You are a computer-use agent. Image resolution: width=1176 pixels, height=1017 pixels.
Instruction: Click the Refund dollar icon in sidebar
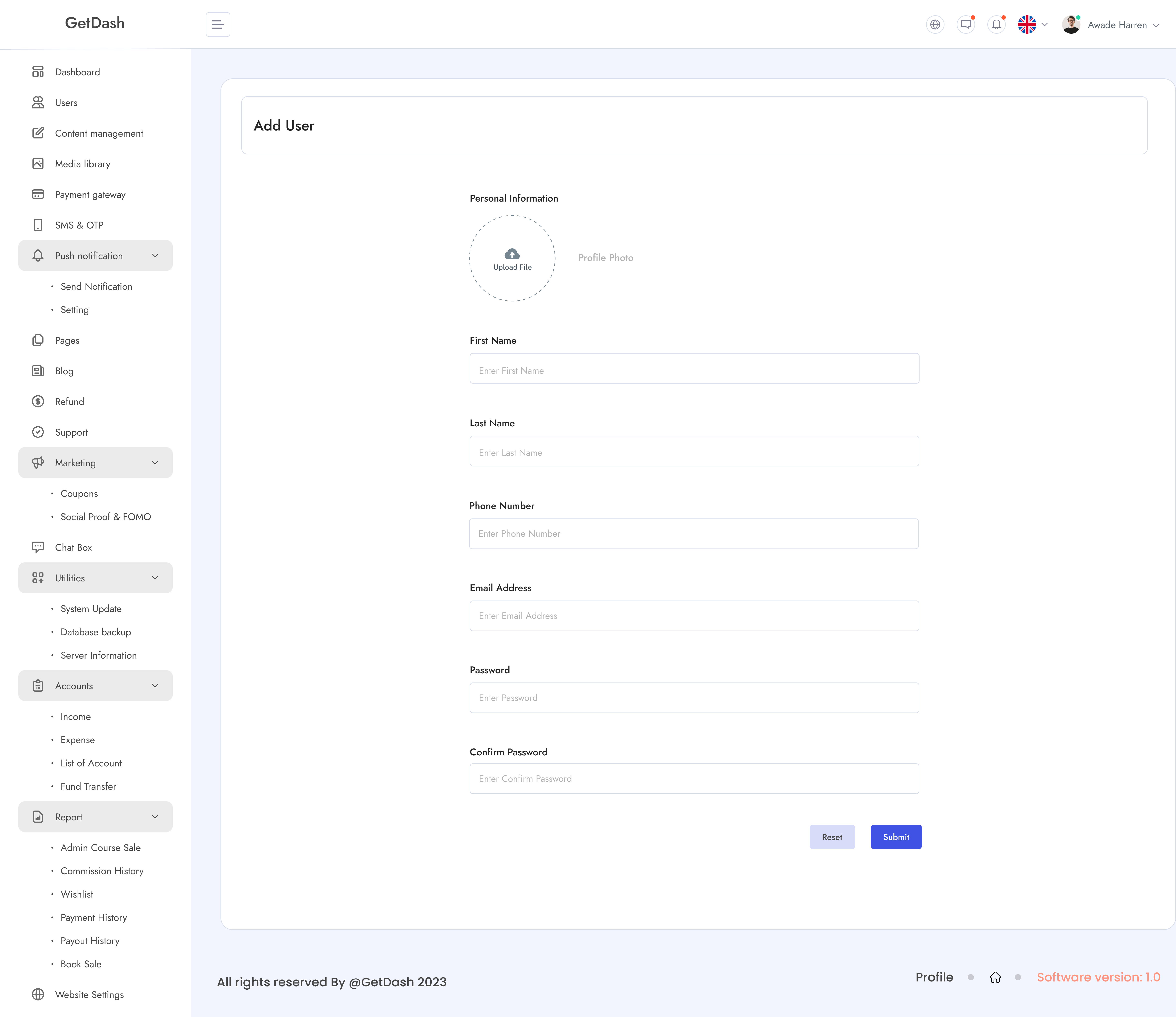(x=38, y=401)
